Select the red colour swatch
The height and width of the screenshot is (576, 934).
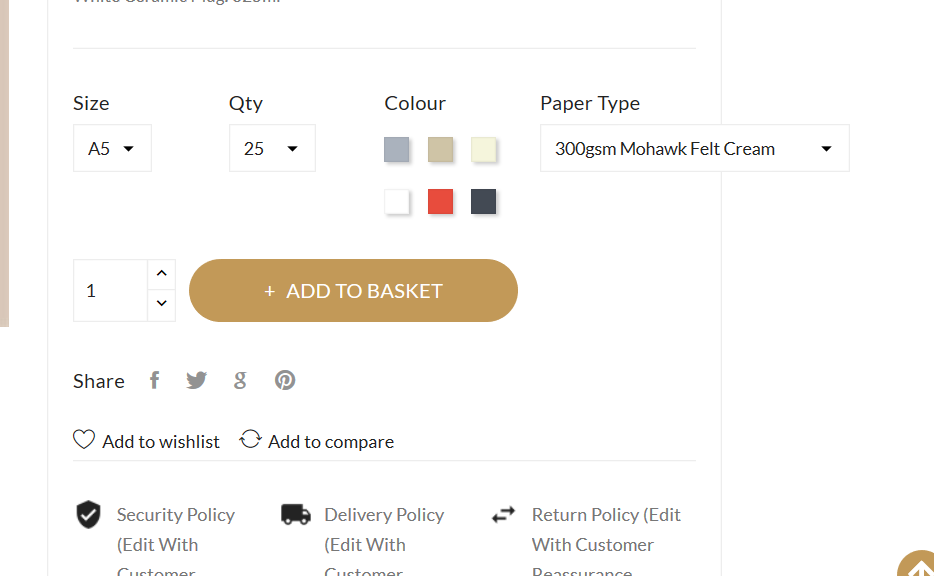coord(440,201)
